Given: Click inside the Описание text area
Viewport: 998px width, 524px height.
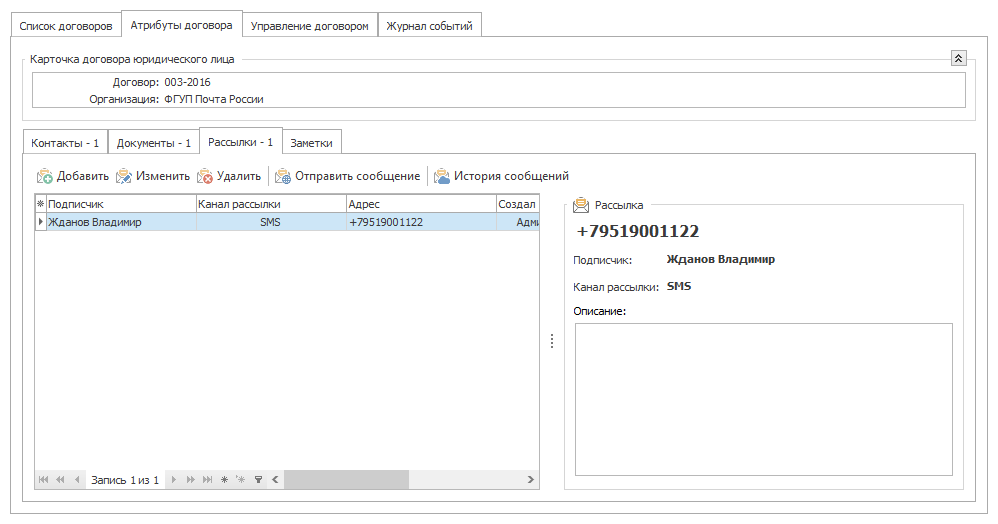Looking at the screenshot, I should (764, 399).
